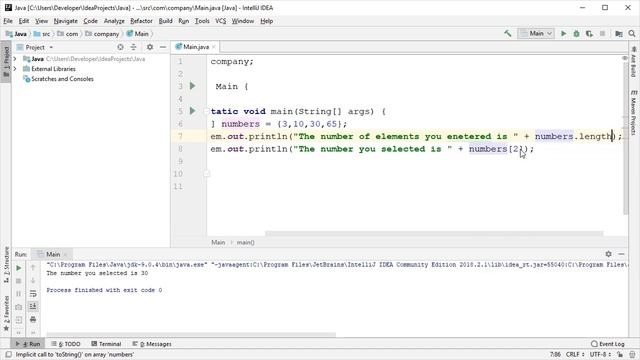Click tool windows quick access icon bottom-left

(8, 354)
